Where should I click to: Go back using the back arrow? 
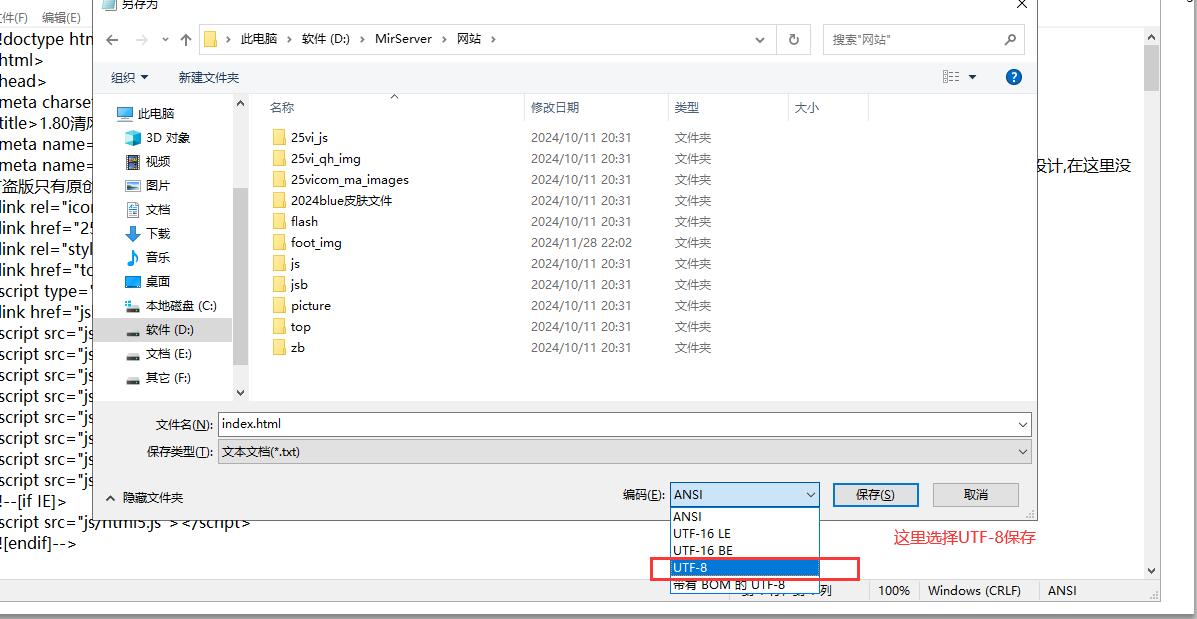click(112, 39)
